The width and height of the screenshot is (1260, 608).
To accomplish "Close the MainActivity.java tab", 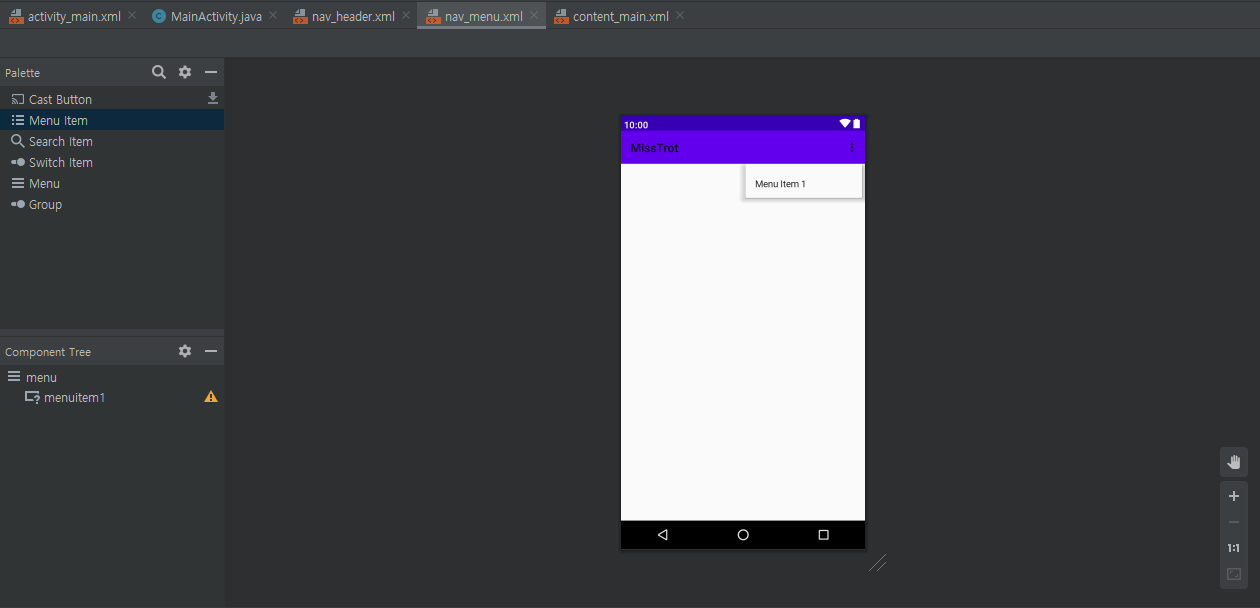I will (273, 16).
